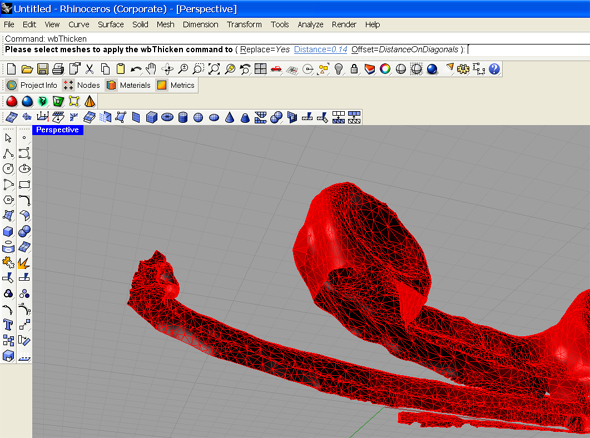The height and width of the screenshot is (438, 590).
Task: Open the Project Info tab
Action: pos(32,85)
